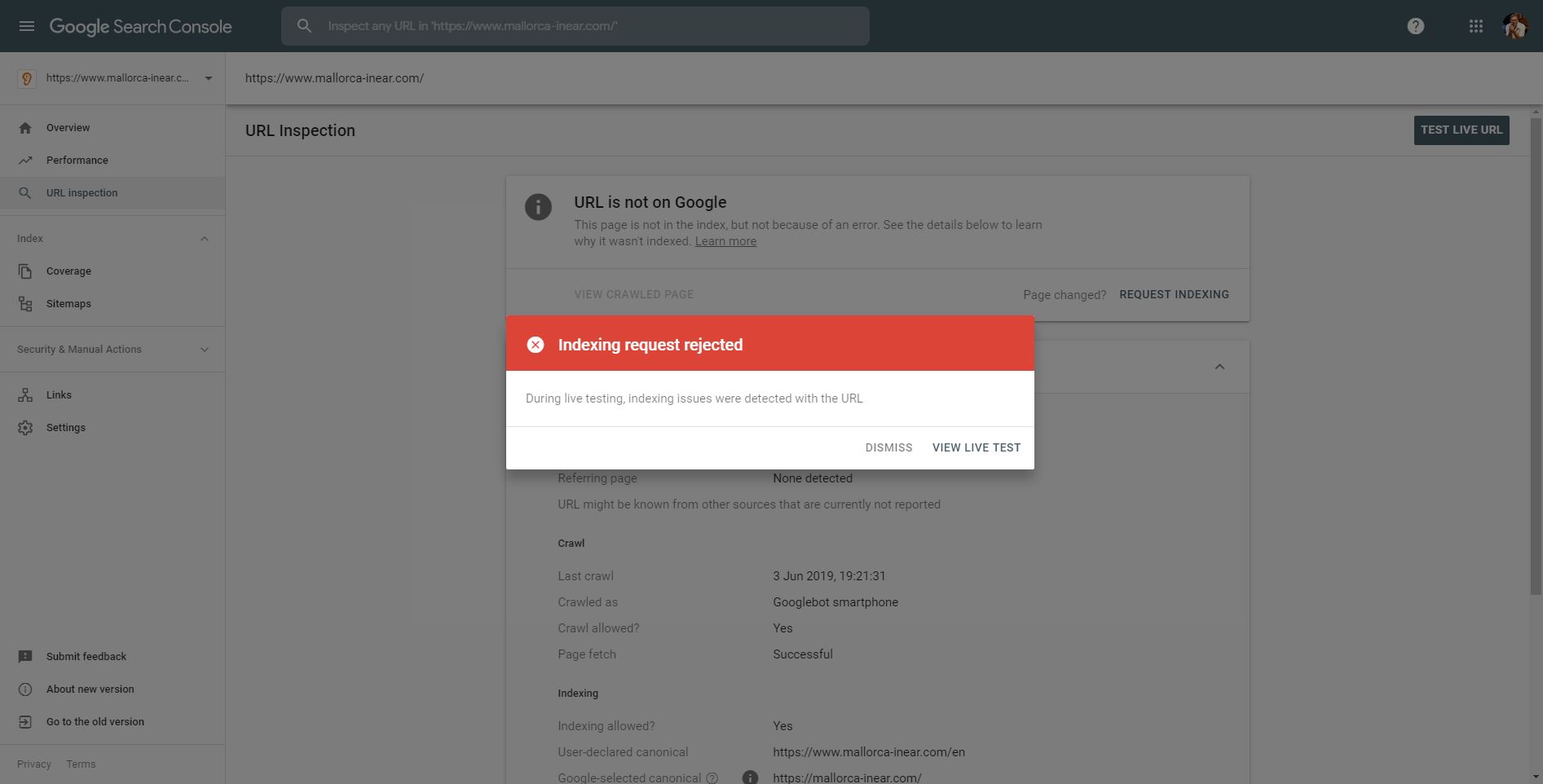This screenshot has width=1543, height=784.
Task: Collapse the coverage details card chevron
Action: (1219, 367)
